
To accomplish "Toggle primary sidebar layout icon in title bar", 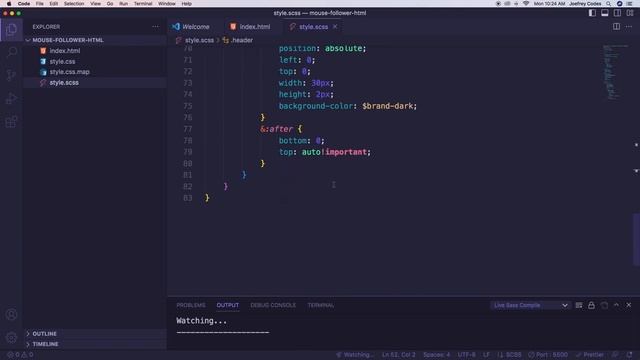I will 592,13.
